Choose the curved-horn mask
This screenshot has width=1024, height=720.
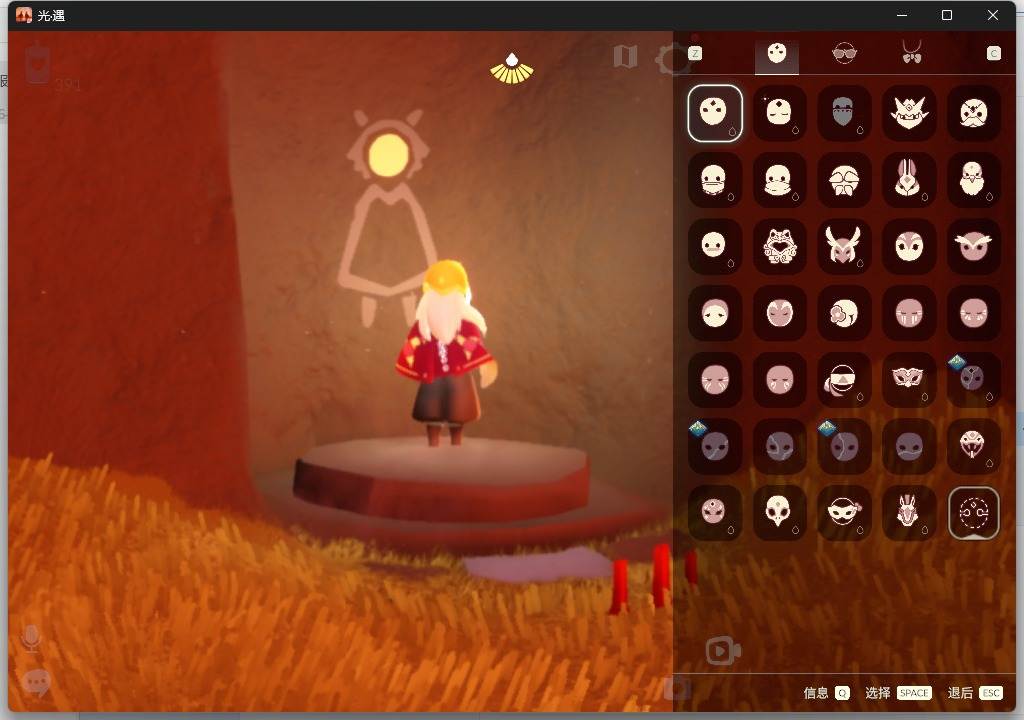844,246
